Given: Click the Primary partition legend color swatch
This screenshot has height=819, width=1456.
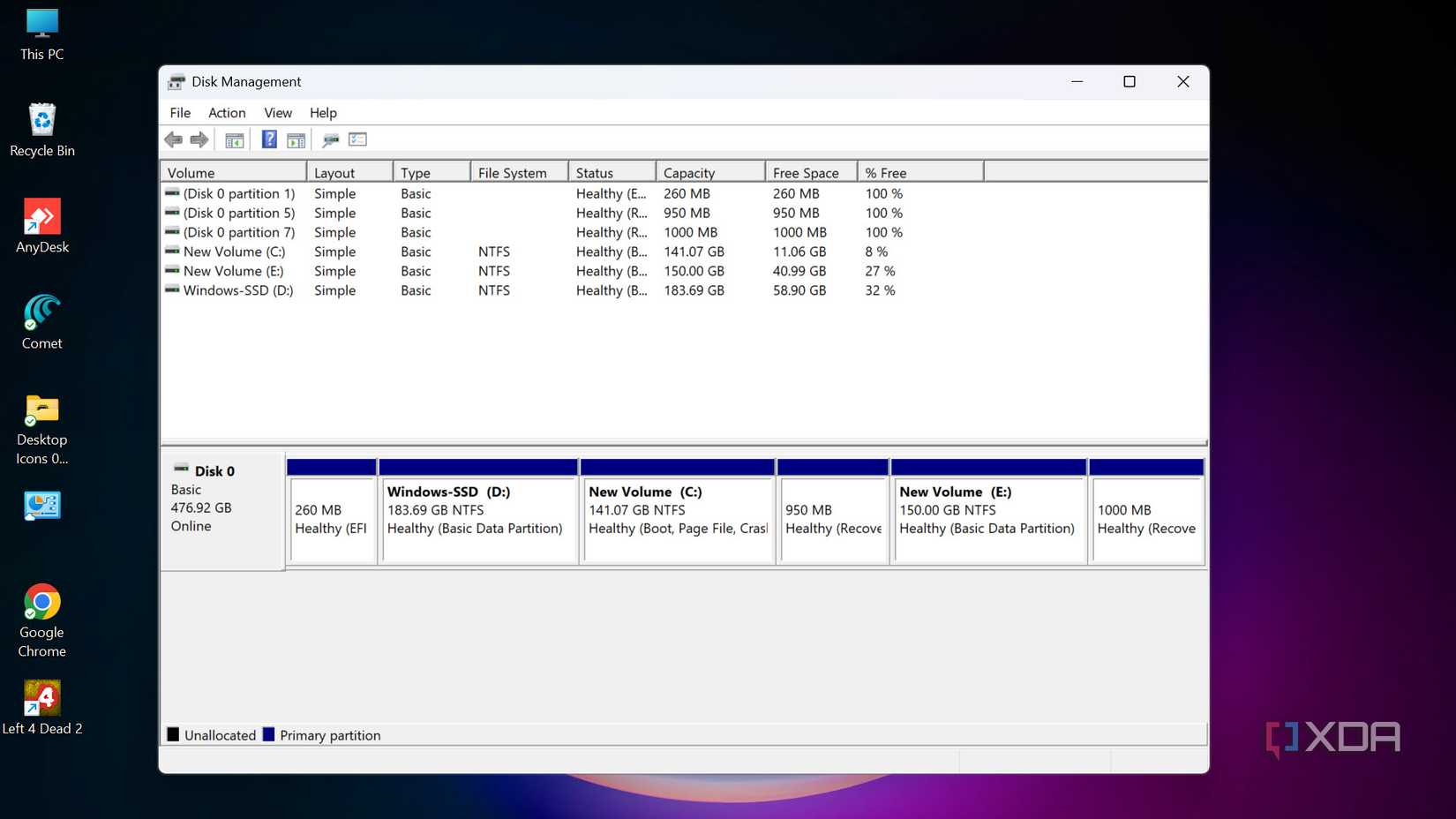Looking at the screenshot, I should [x=269, y=734].
